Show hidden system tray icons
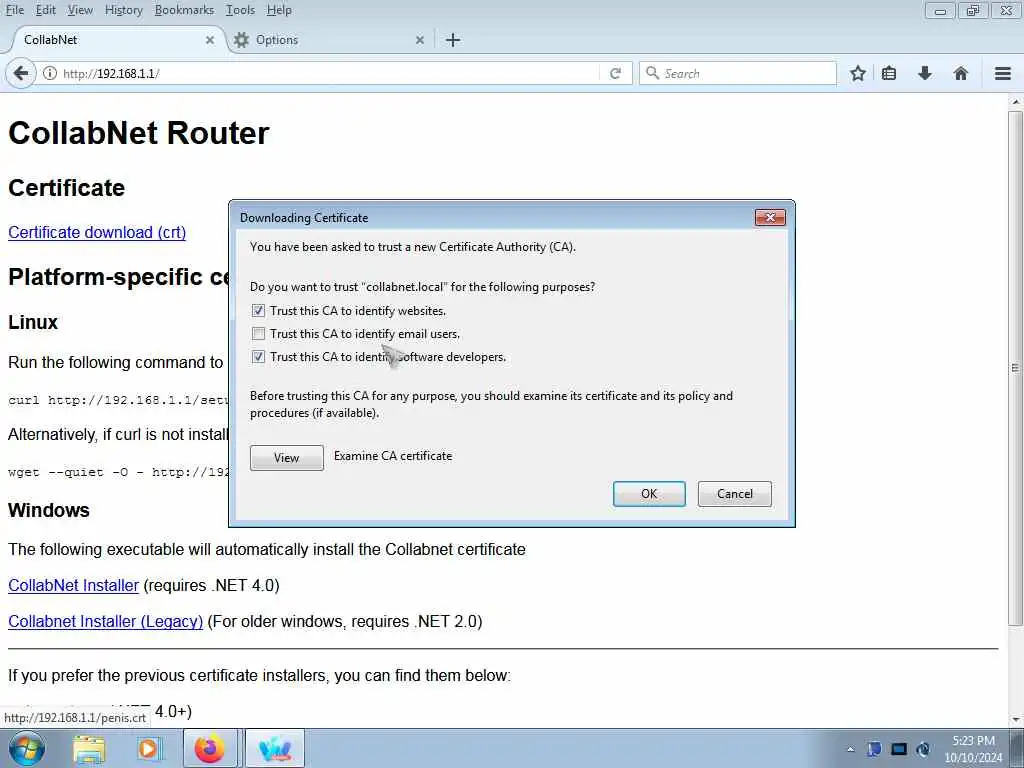 click(850, 749)
